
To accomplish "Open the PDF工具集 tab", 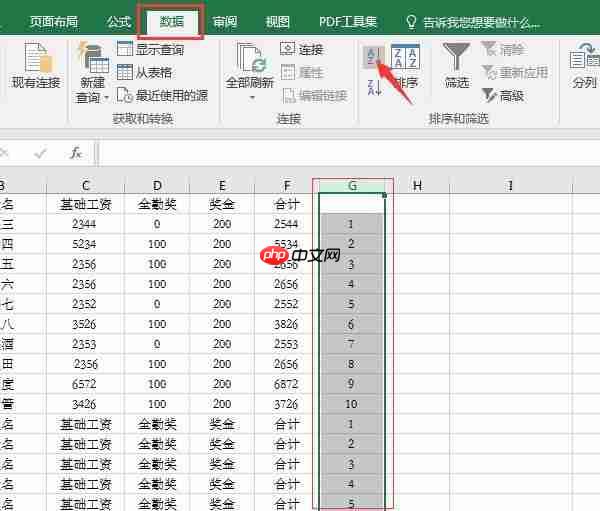I will [x=348, y=22].
